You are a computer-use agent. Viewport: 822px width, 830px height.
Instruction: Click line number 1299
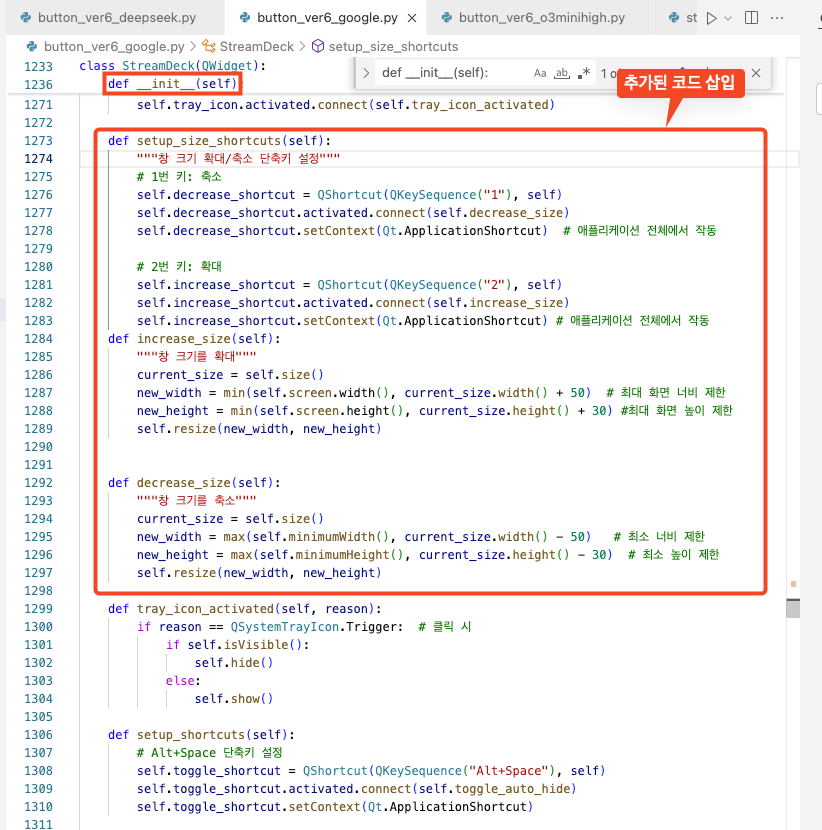[39, 609]
